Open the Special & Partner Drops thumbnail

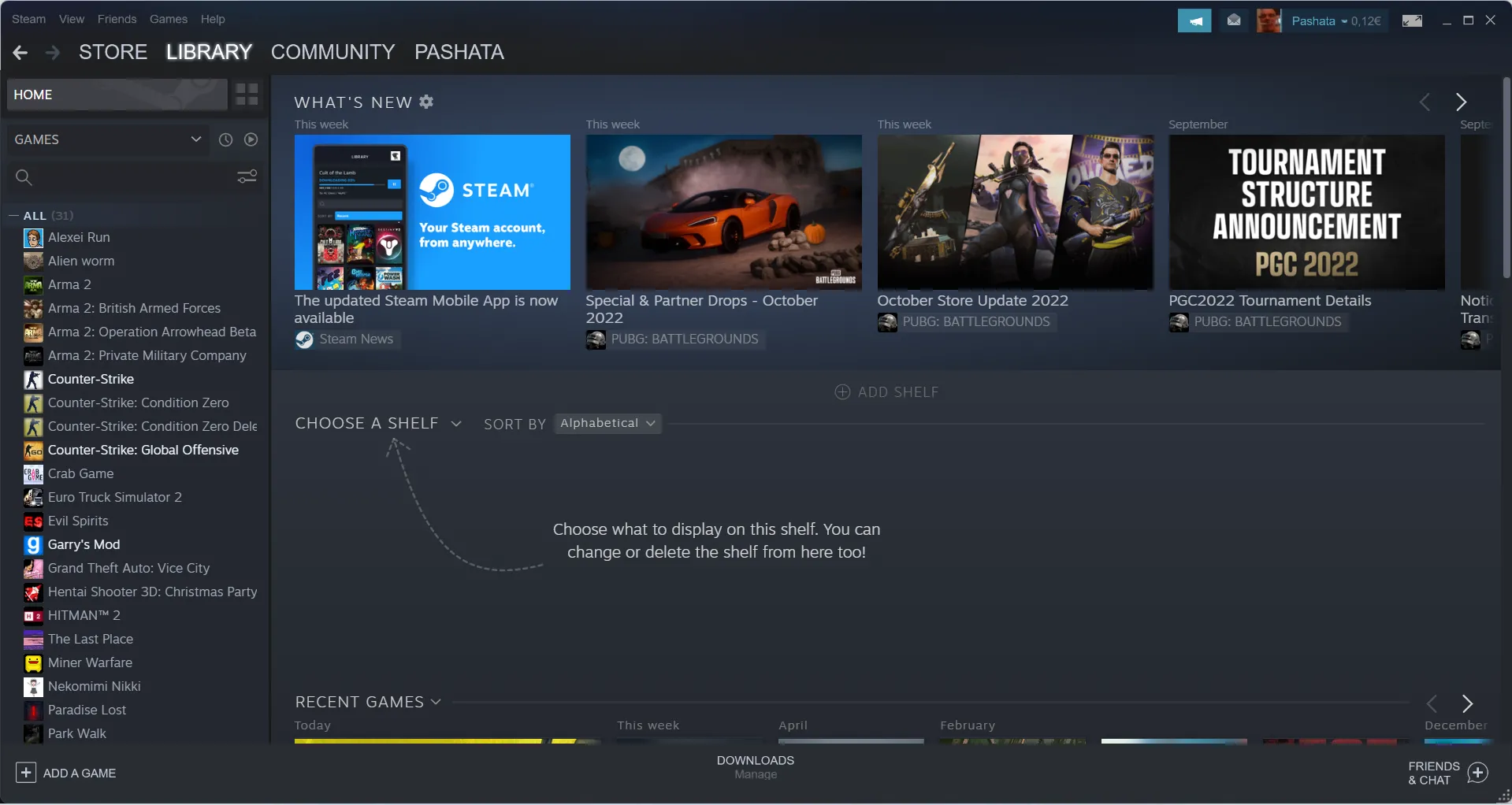(x=724, y=212)
